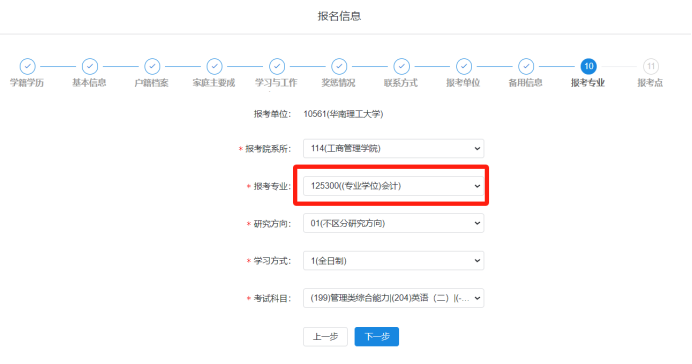This screenshot has width=692, height=364.
Task: Click the 下一步 button
Action: click(376, 337)
